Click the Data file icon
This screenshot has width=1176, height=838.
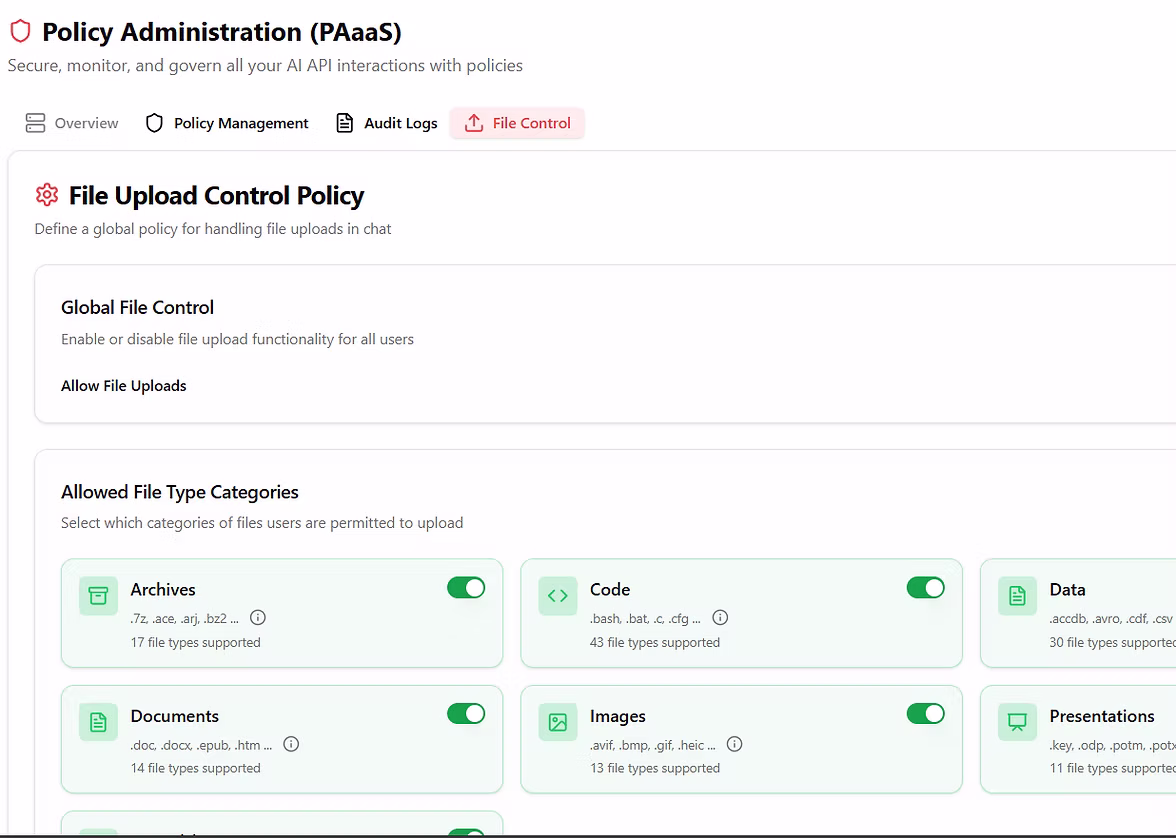(x=1017, y=596)
